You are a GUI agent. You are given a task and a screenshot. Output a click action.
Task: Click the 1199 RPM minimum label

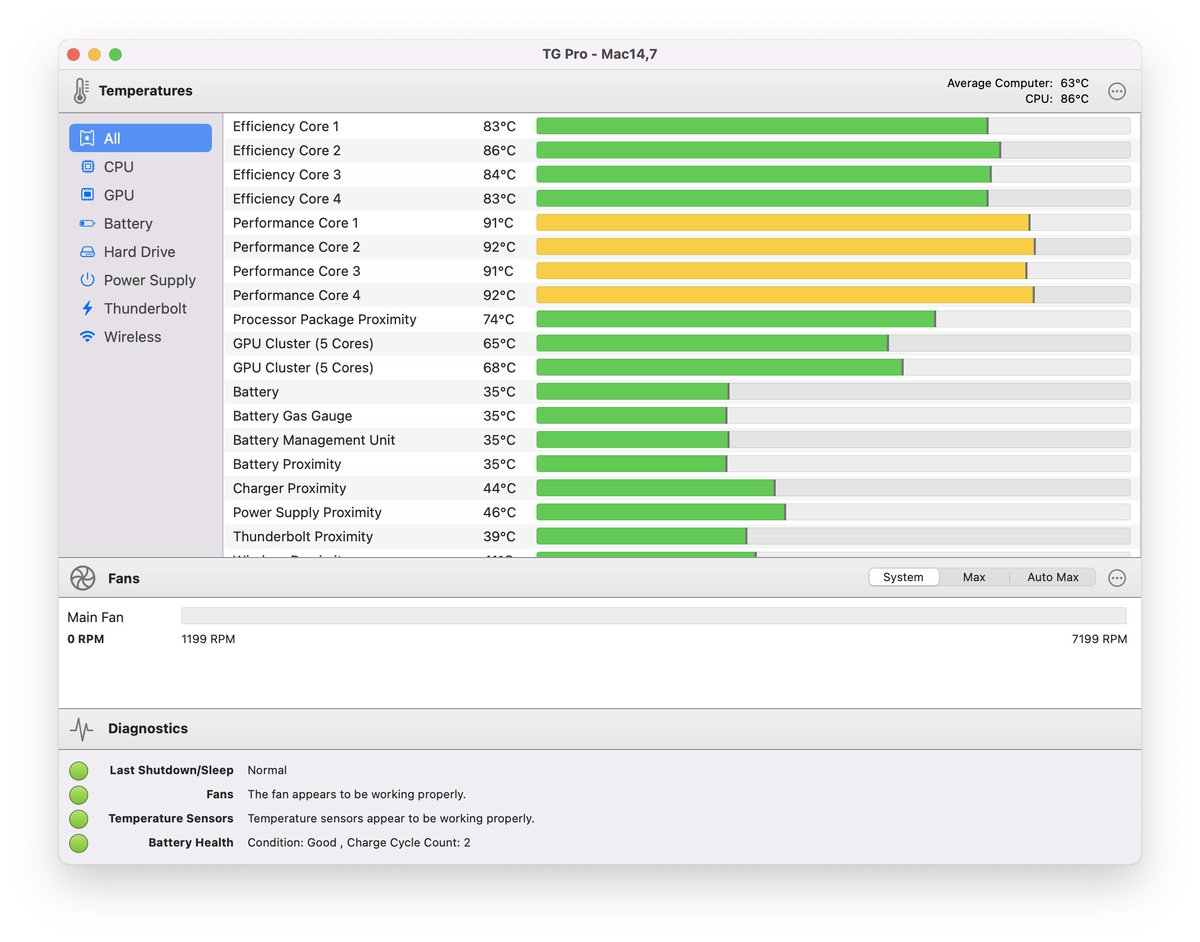pos(208,639)
